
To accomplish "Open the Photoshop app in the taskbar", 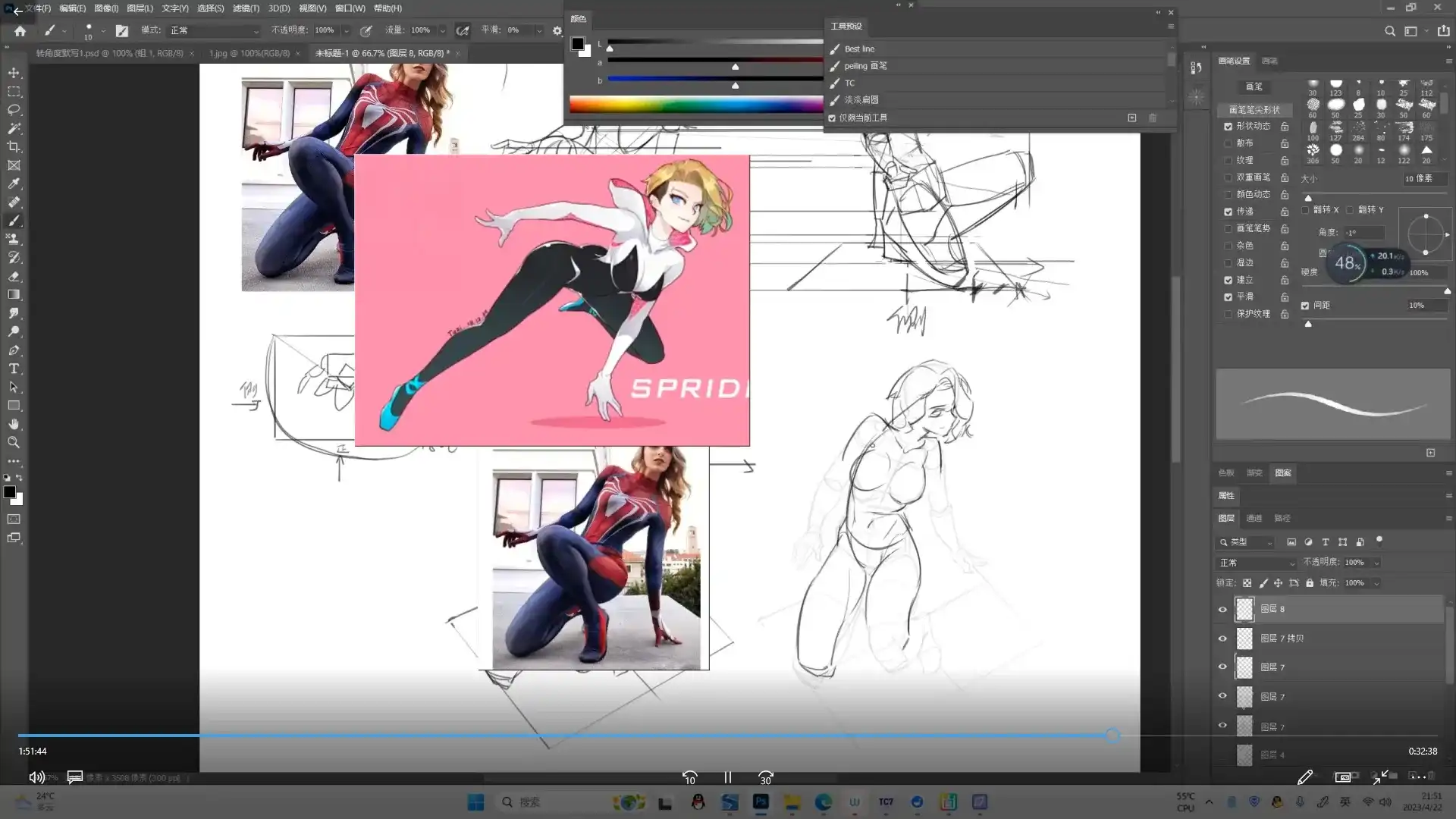I will [761, 802].
